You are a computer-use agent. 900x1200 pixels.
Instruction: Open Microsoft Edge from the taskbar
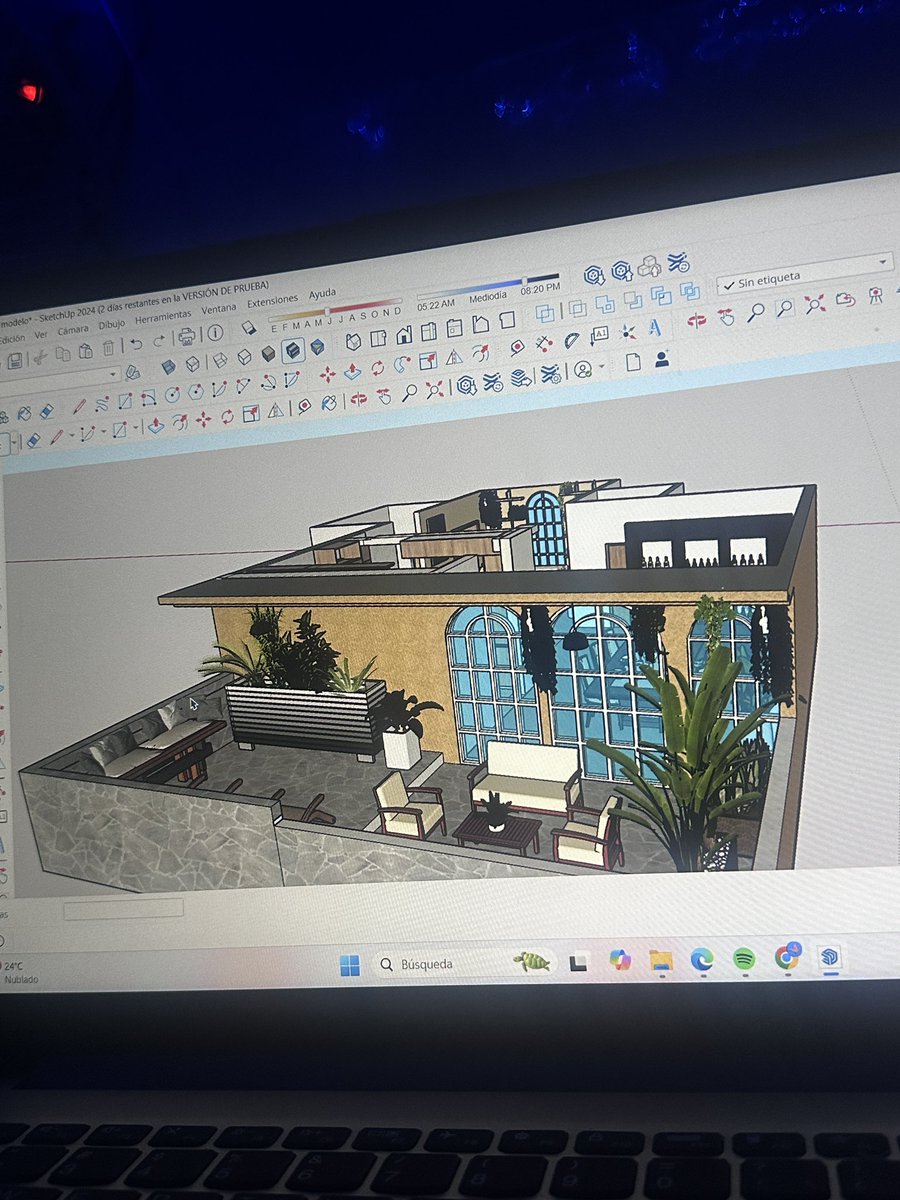[701, 958]
